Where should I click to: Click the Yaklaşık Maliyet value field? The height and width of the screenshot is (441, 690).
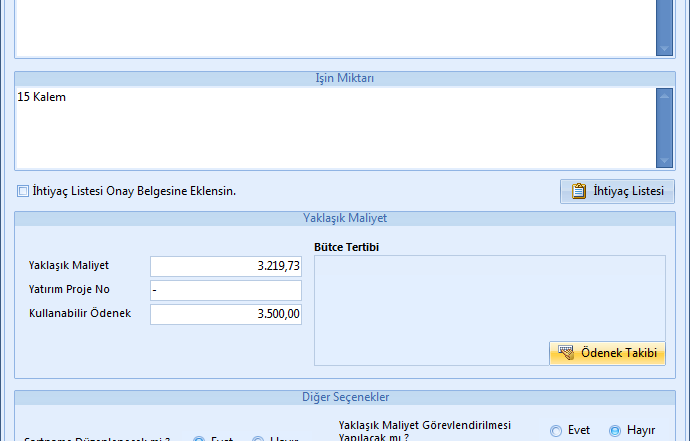coord(225,266)
